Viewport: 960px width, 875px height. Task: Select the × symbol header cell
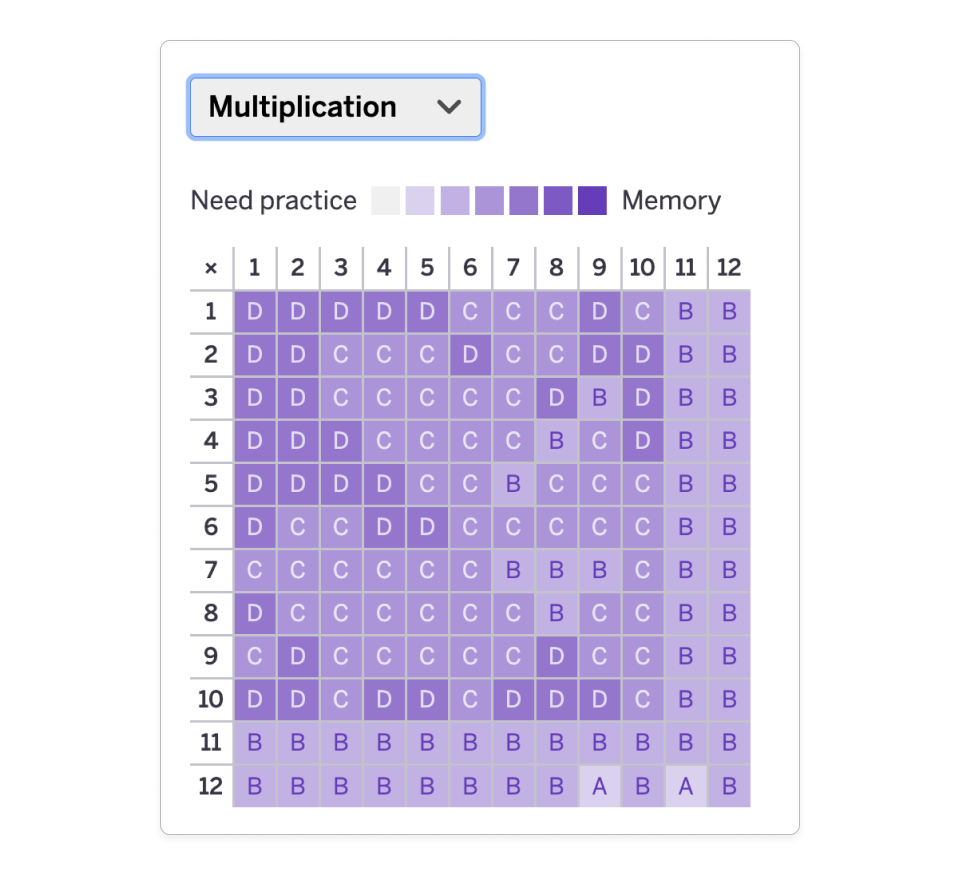pyautogui.click(x=210, y=268)
